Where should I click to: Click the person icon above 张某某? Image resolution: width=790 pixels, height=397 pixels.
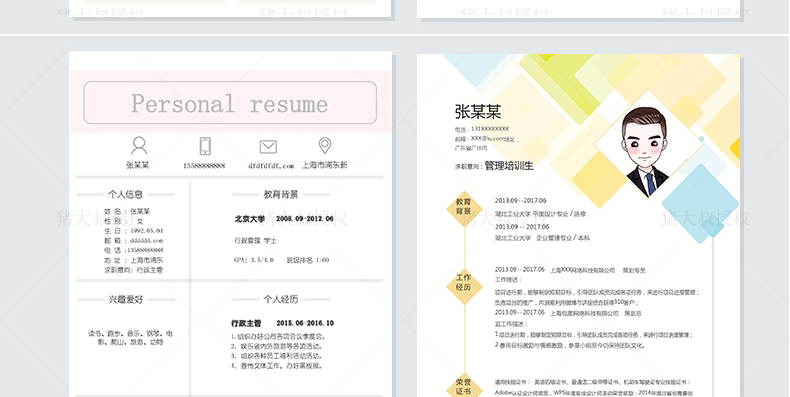[139, 146]
